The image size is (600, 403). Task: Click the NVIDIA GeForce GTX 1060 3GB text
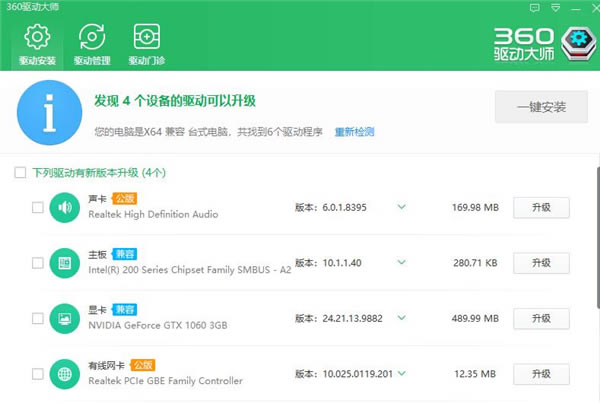(x=158, y=325)
